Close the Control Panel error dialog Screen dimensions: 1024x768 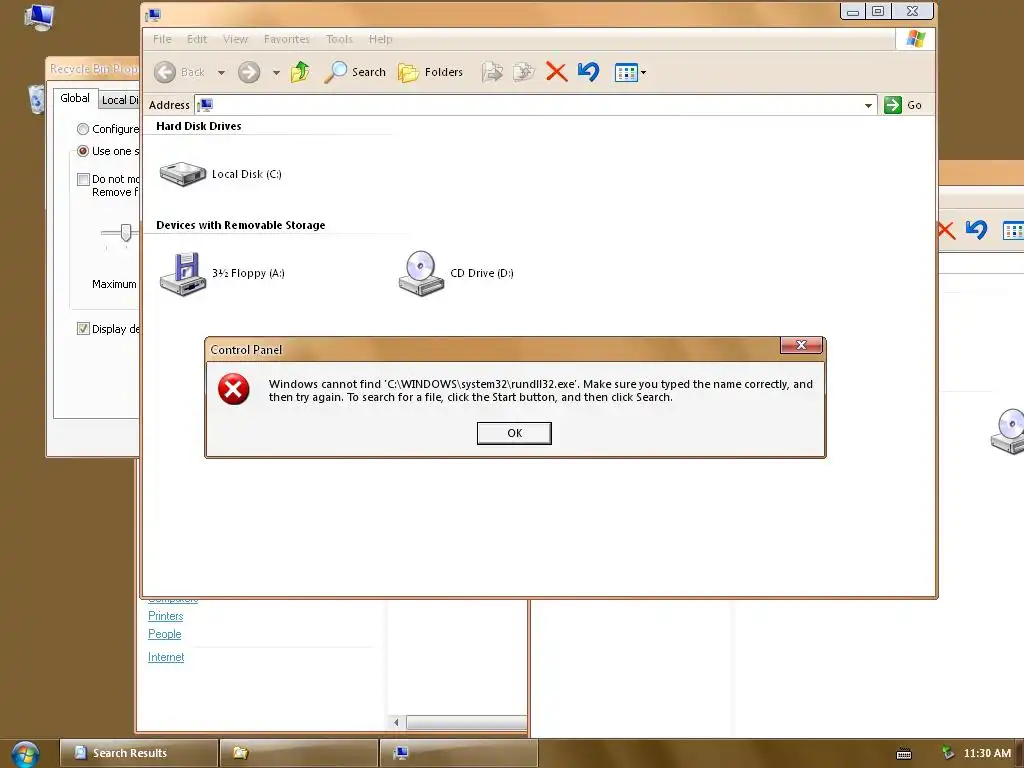(801, 345)
